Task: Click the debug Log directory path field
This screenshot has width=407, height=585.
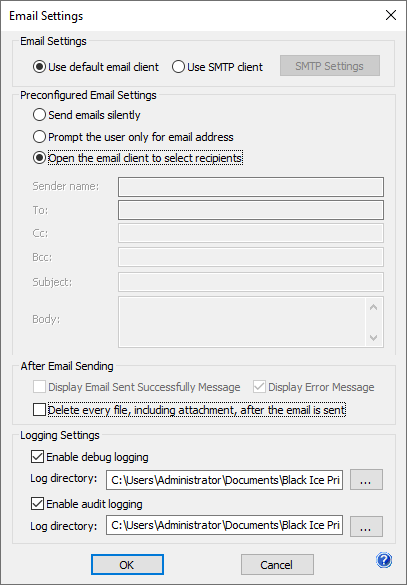Action: 224,480
